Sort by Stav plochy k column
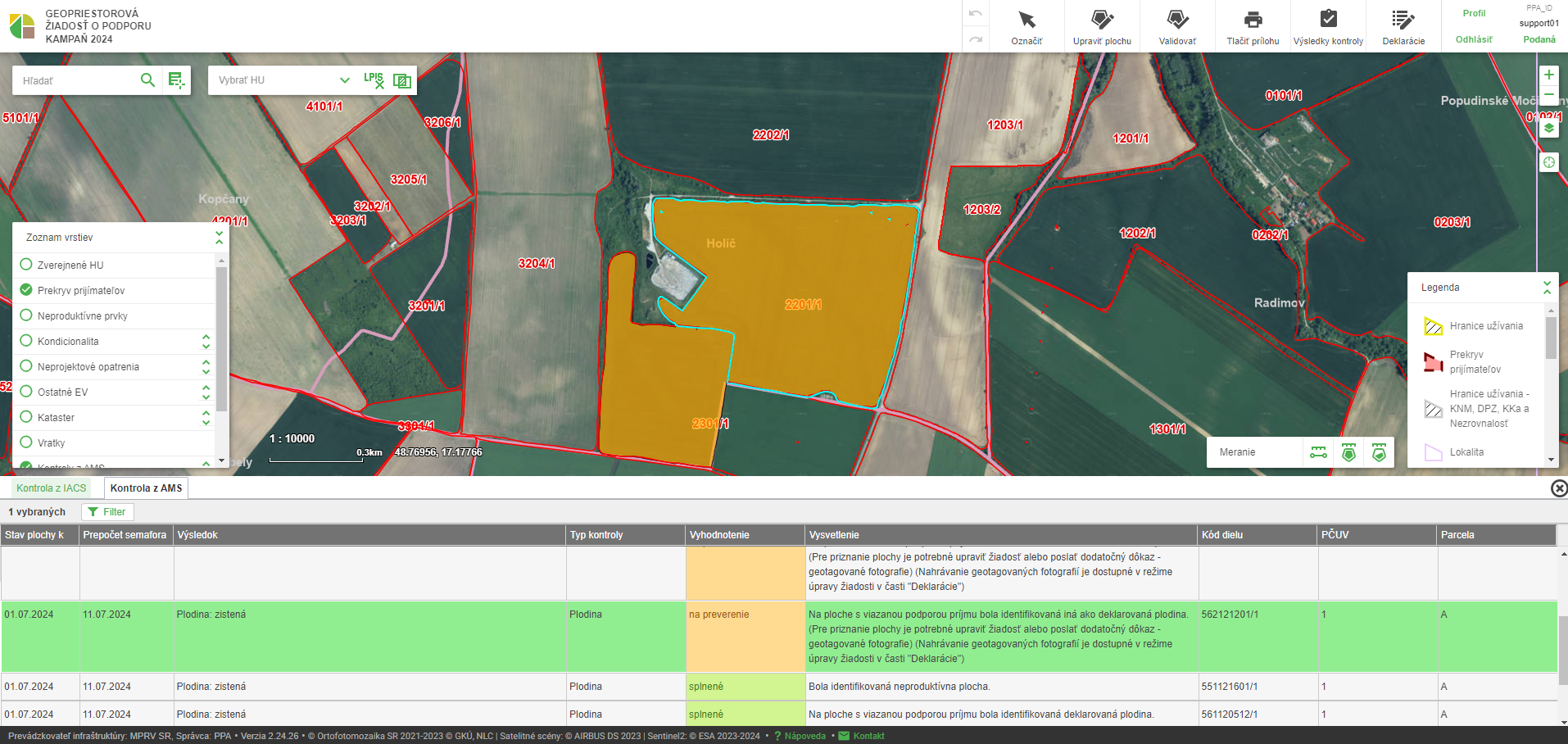1568x744 pixels. click(x=39, y=535)
